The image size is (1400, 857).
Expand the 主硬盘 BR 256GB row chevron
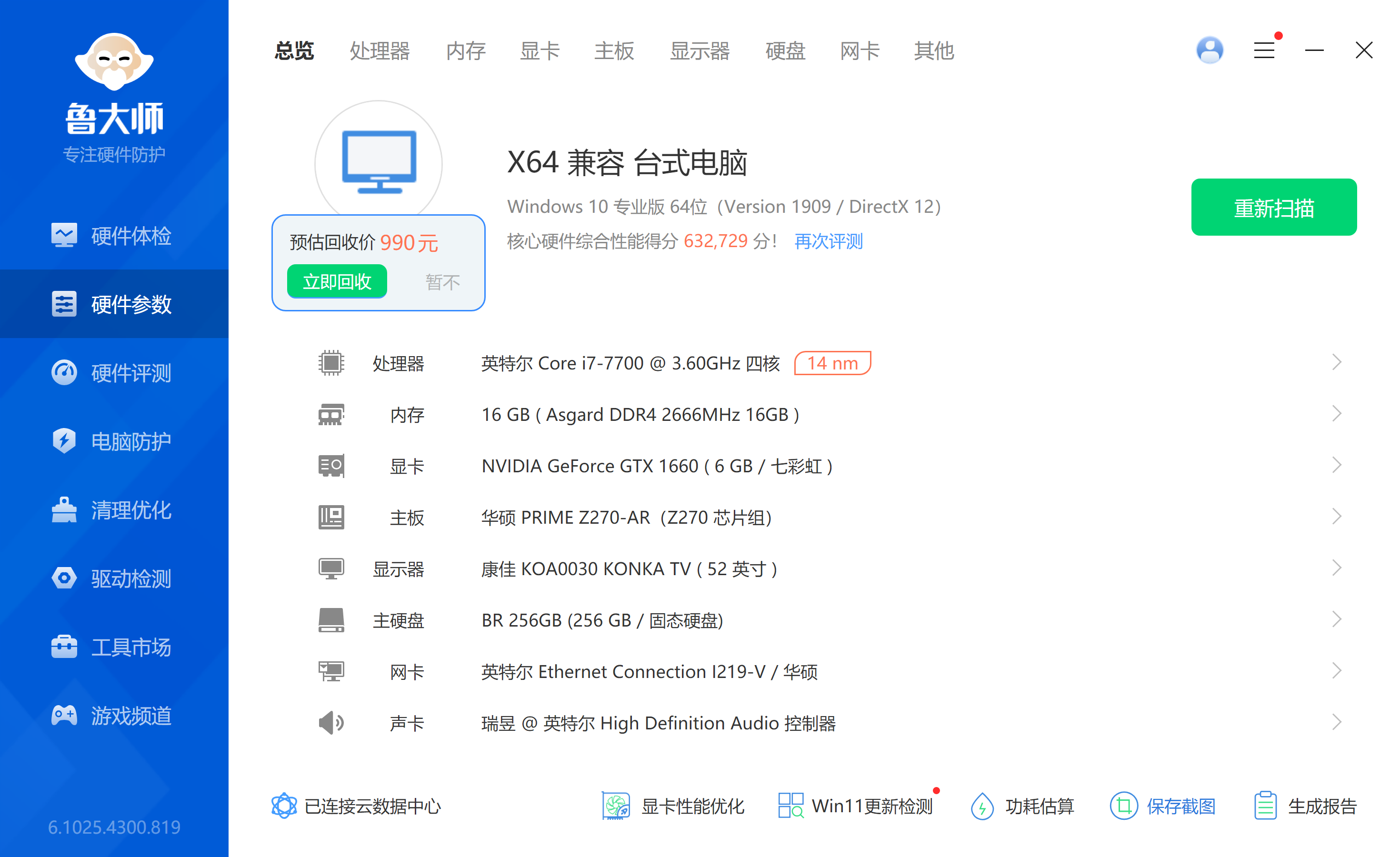point(1336,619)
